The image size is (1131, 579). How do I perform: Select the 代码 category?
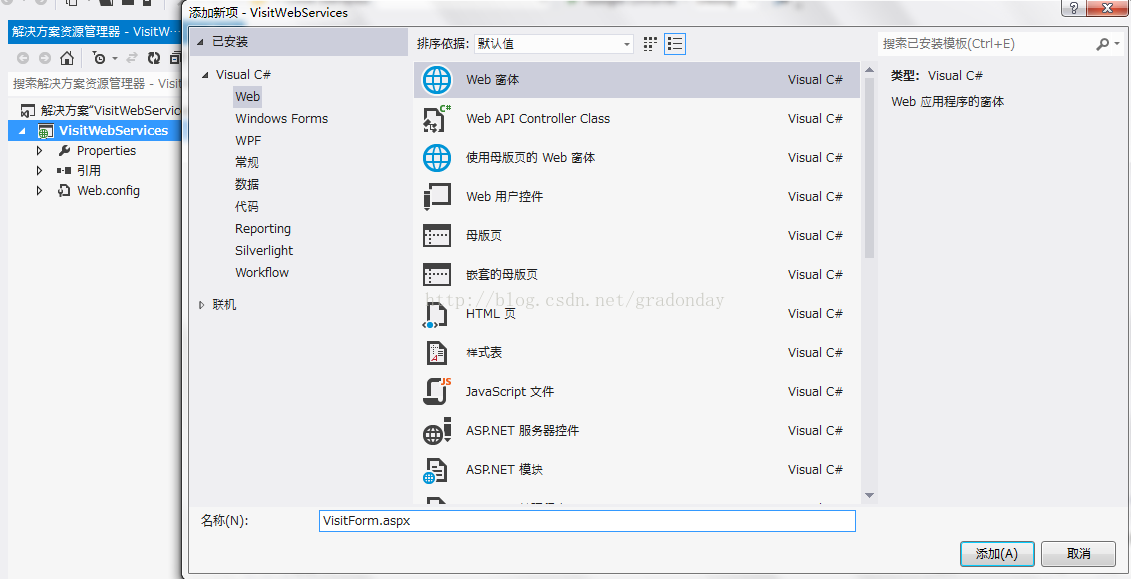click(247, 206)
